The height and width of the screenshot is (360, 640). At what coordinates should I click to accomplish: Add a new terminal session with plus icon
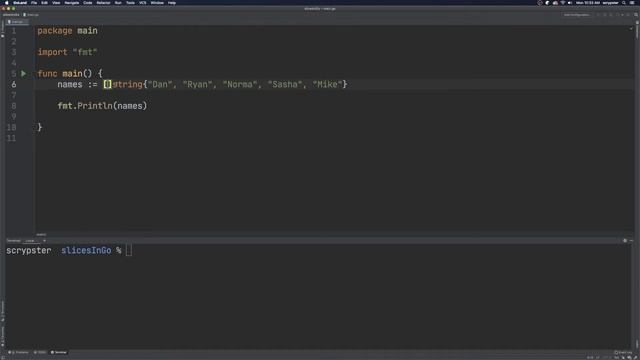(44, 241)
